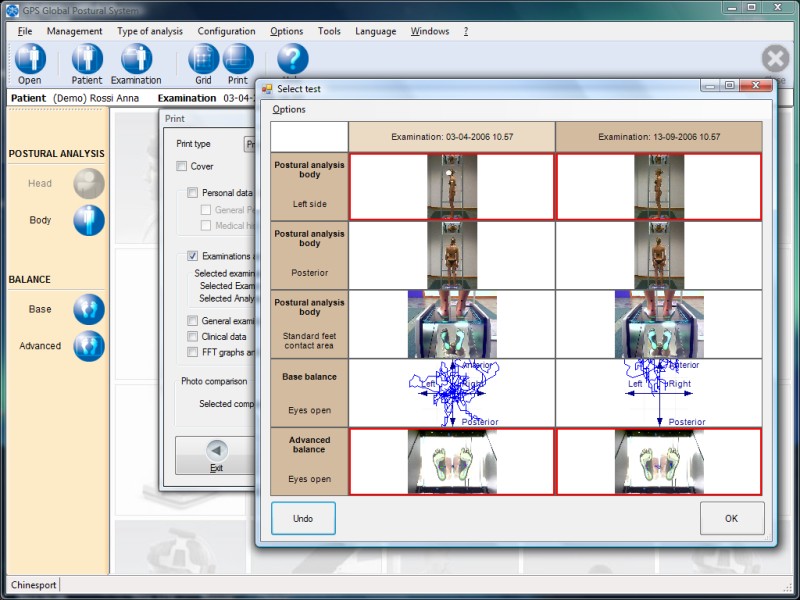Open the Advanced balance sidebar icon
The width and height of the screenshot is (800, 600).
89,346
